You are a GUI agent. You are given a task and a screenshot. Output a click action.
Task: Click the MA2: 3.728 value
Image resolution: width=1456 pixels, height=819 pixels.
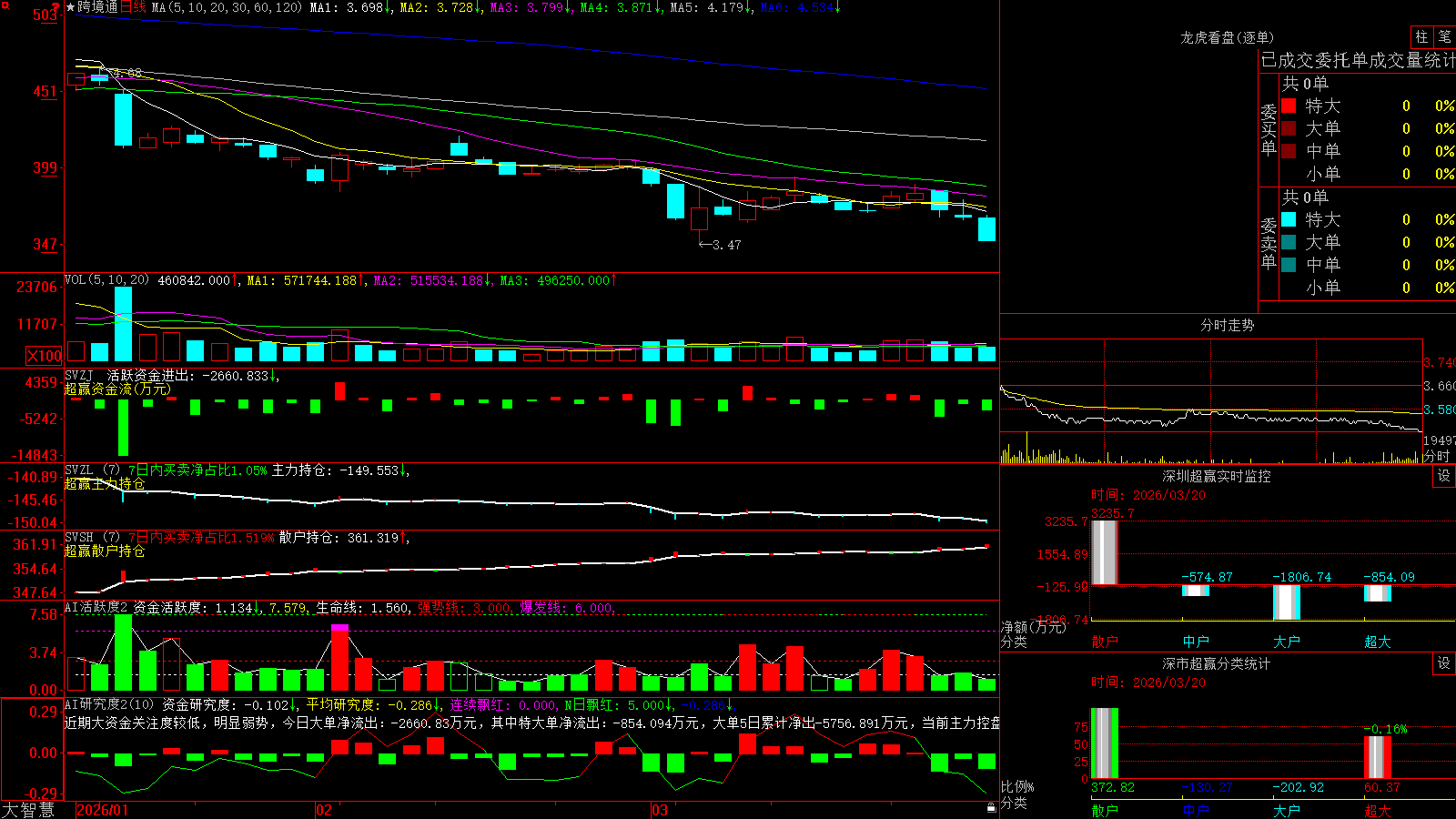coord(440,7)
